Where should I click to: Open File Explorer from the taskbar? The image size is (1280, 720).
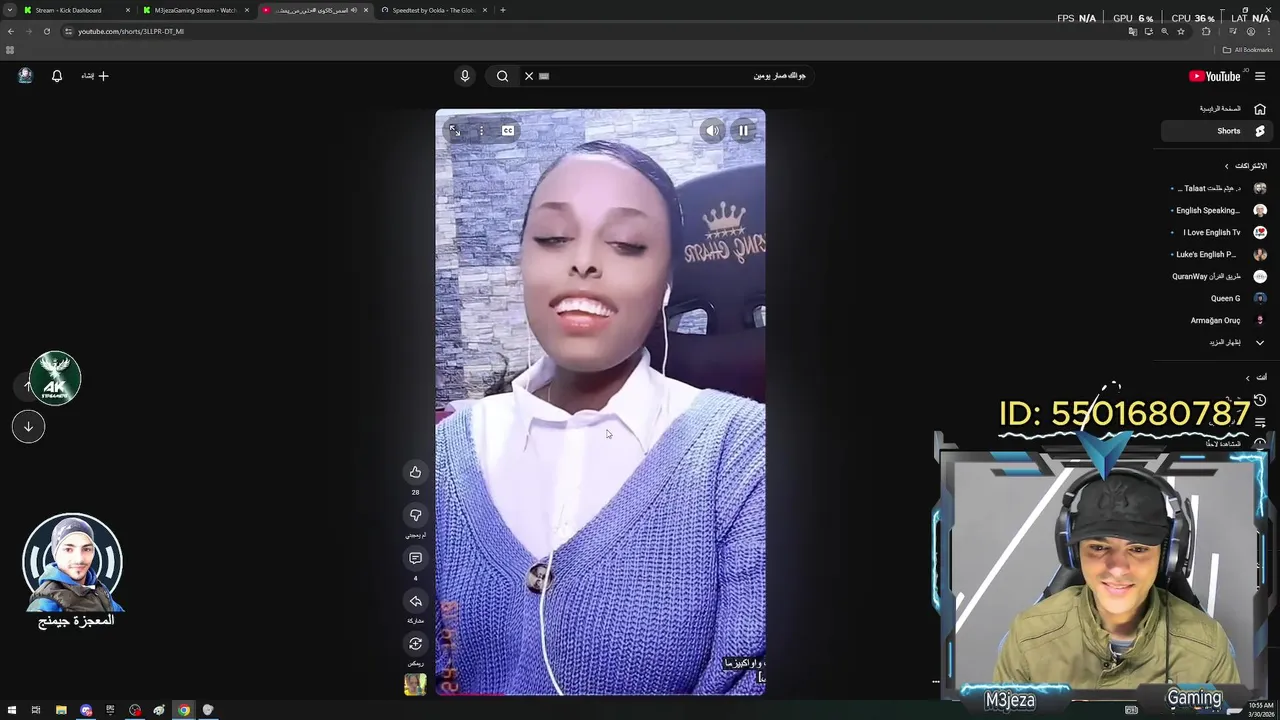tap(61, 710)
